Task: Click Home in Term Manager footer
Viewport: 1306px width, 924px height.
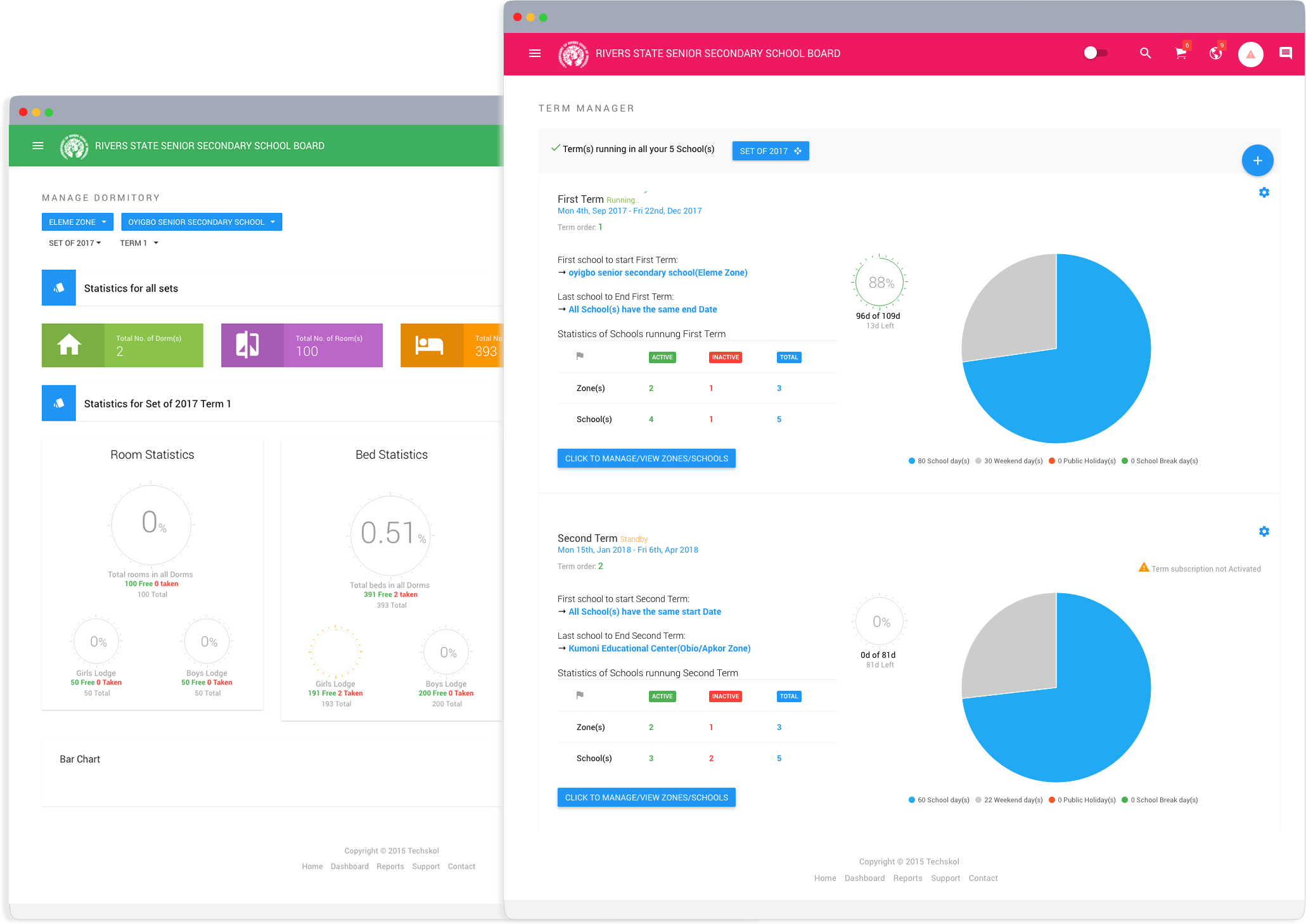Action: tap(824, 878)
